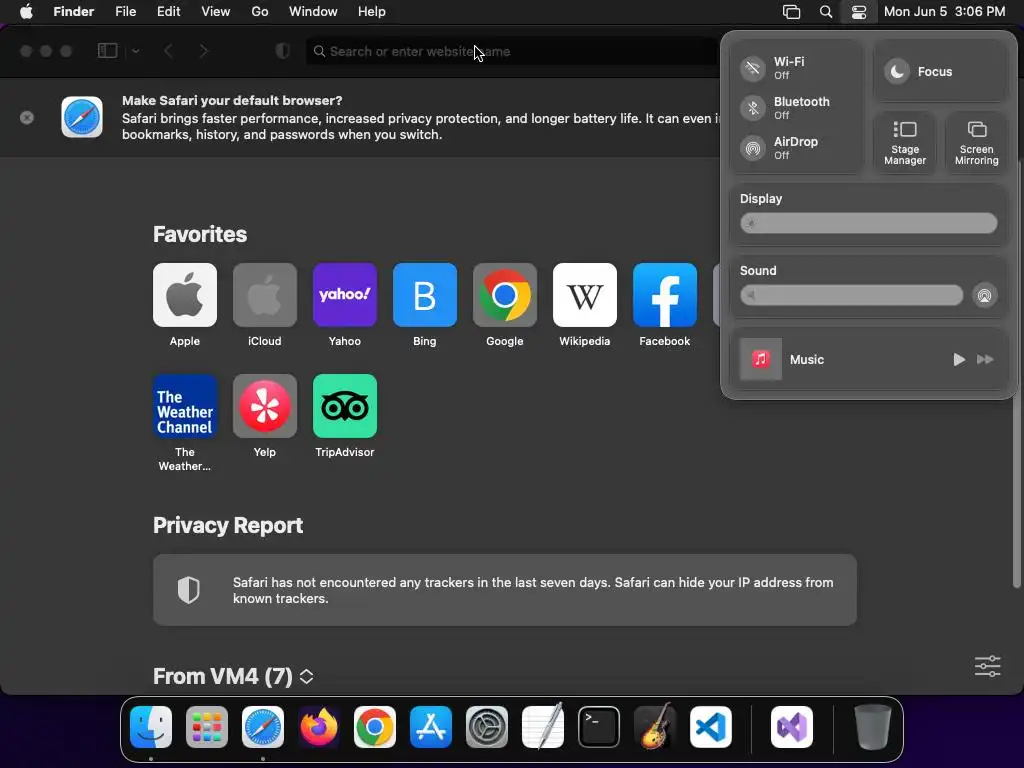1024x768 pixels.
Task: Click the menu bar window switcher icon
Action: (792, 12)
